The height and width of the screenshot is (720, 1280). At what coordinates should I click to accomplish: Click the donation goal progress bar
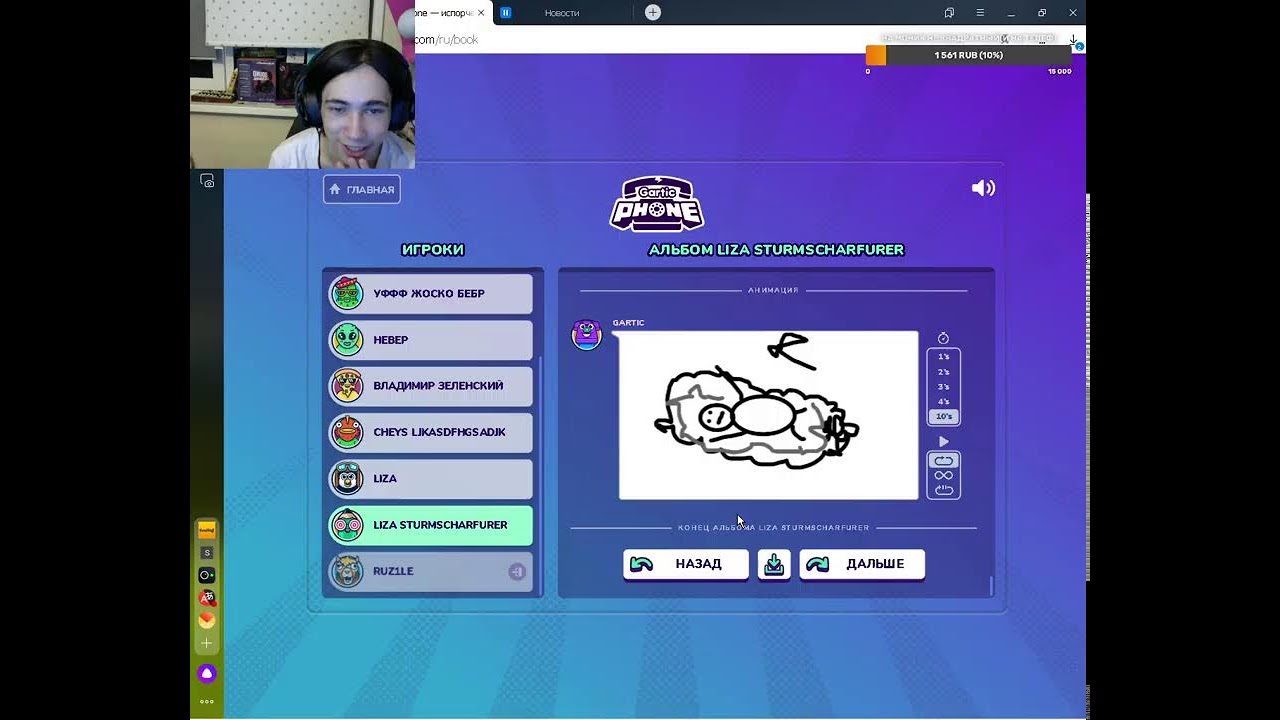tap(968, 55)
